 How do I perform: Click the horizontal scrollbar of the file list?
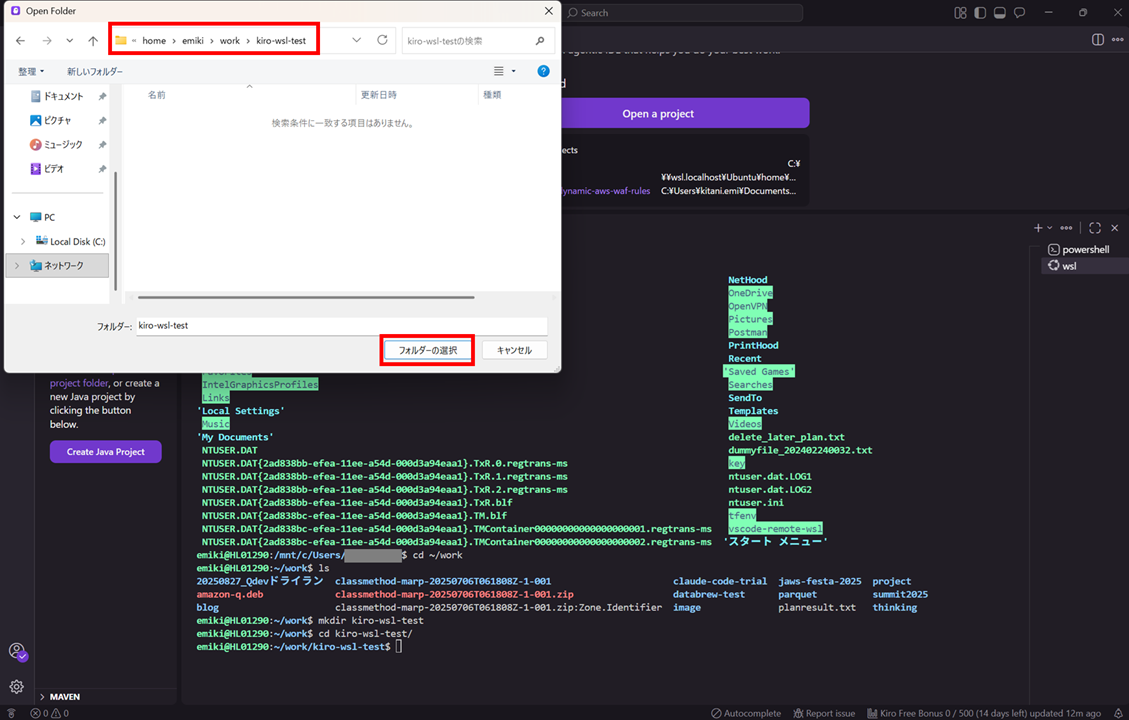click(x=306, y=297)
